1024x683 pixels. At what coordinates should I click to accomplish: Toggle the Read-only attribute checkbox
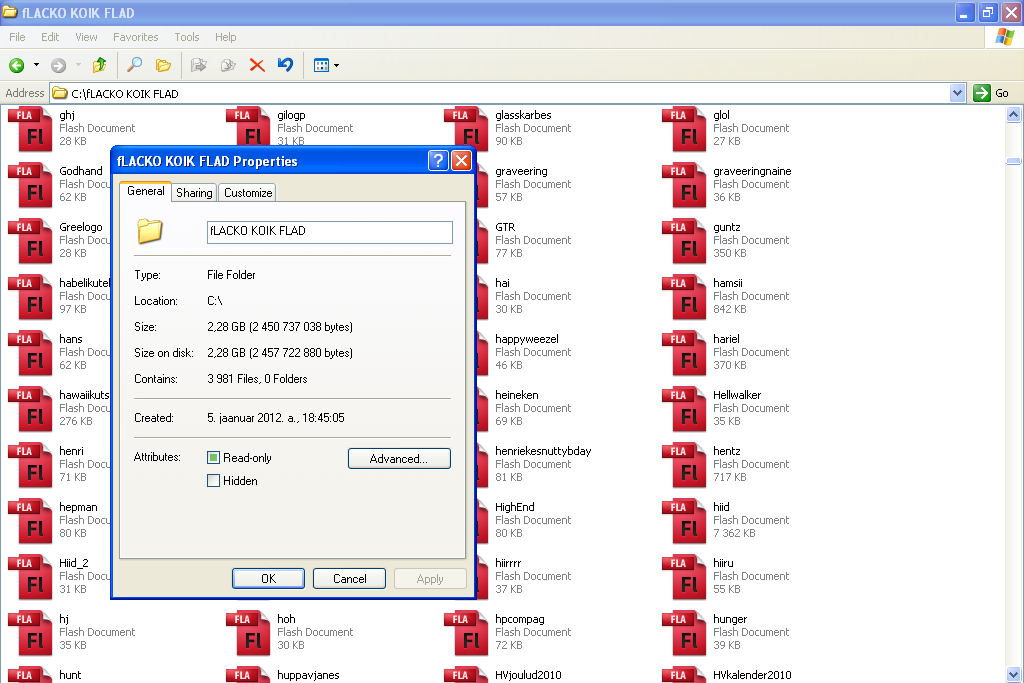pyautogui.click(x=213, y=458)
